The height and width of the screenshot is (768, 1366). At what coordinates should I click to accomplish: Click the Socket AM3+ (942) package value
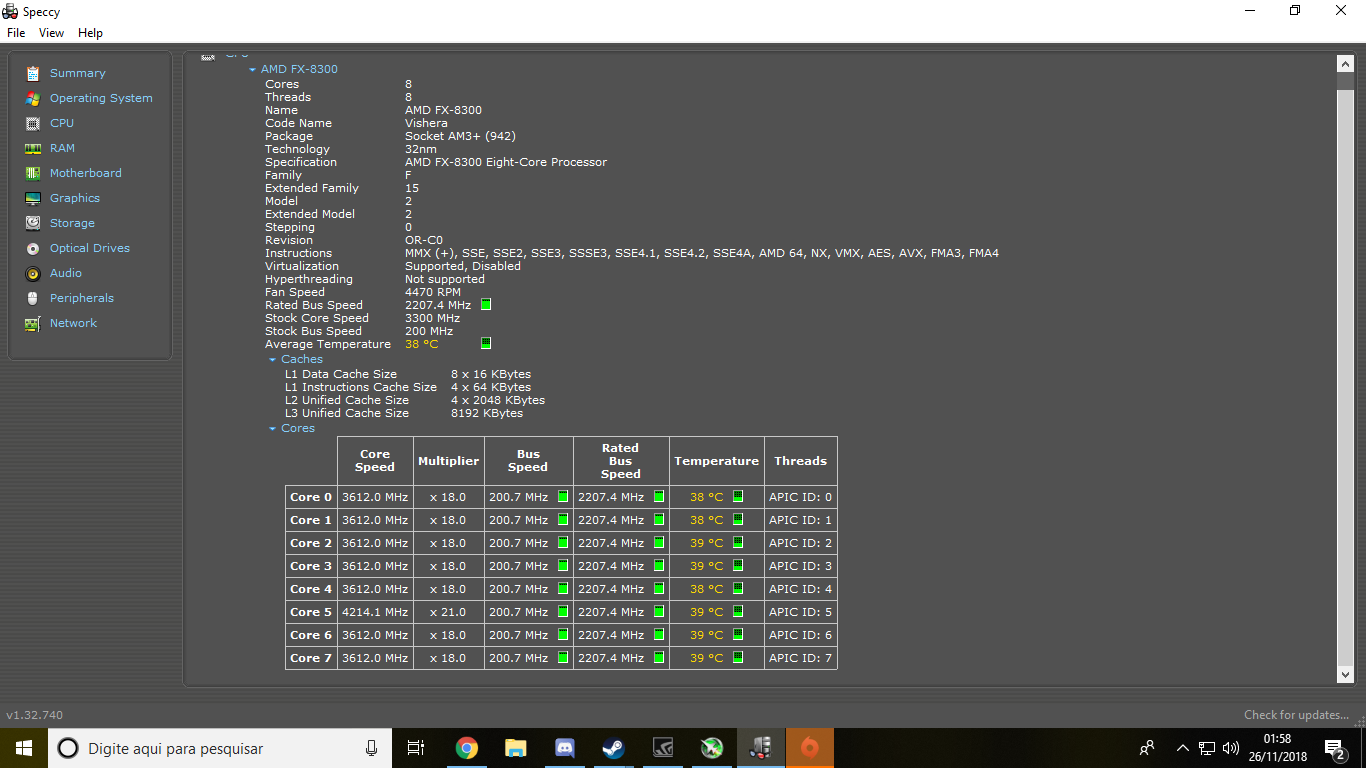pos(460,136)
